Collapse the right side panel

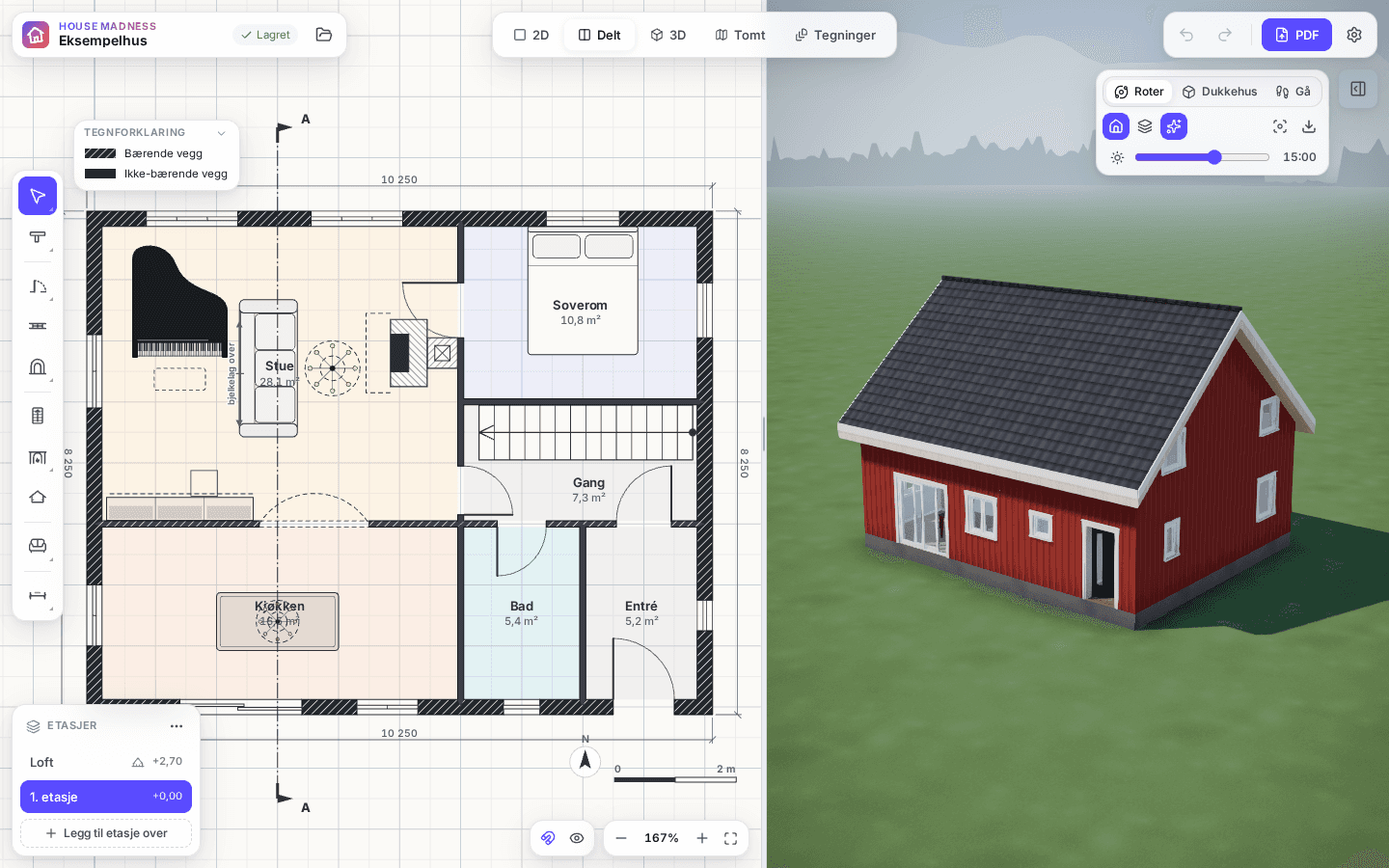click(x=1358, y=89)
